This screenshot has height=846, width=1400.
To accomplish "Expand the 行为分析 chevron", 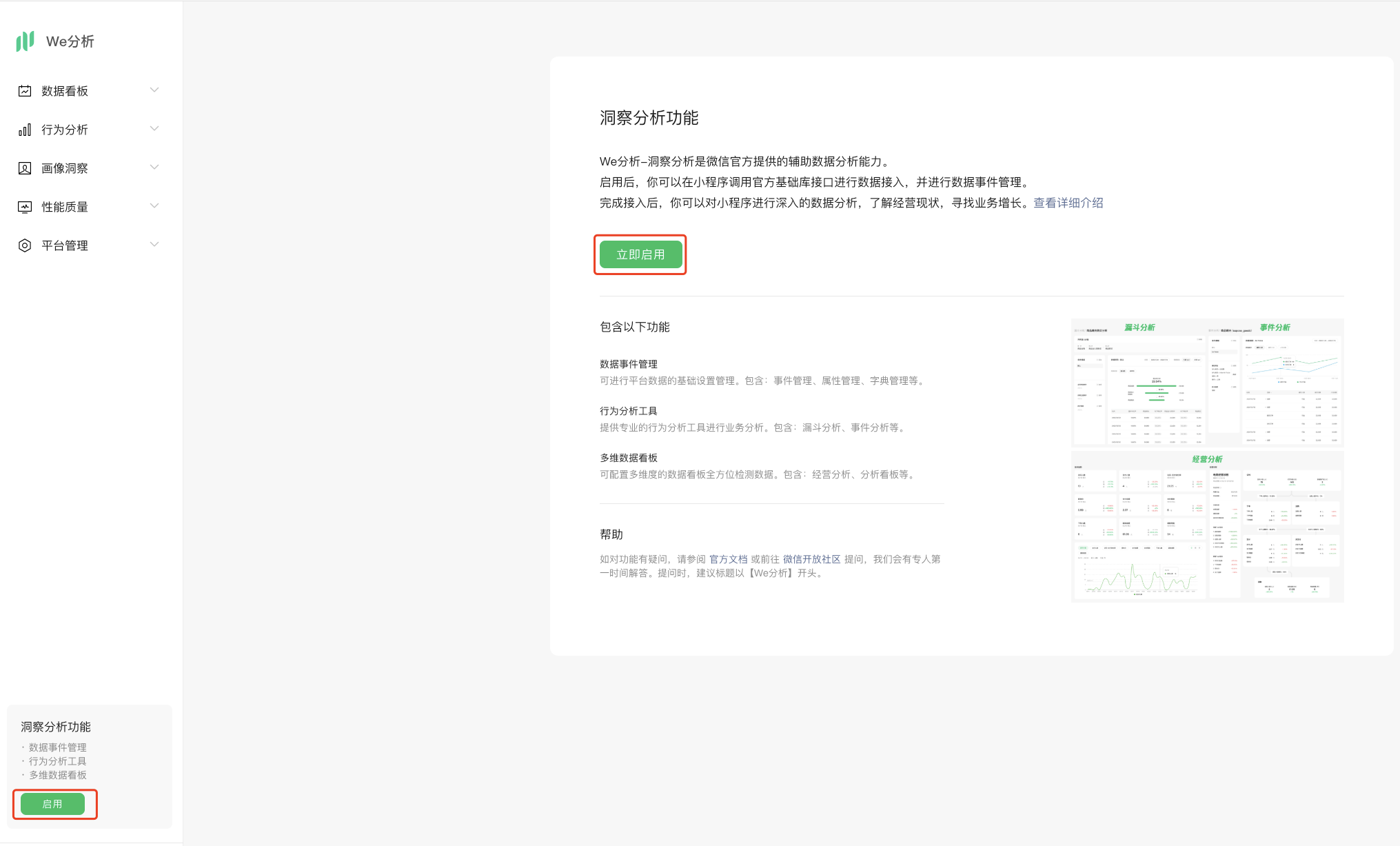I will (x=154, y=128).
